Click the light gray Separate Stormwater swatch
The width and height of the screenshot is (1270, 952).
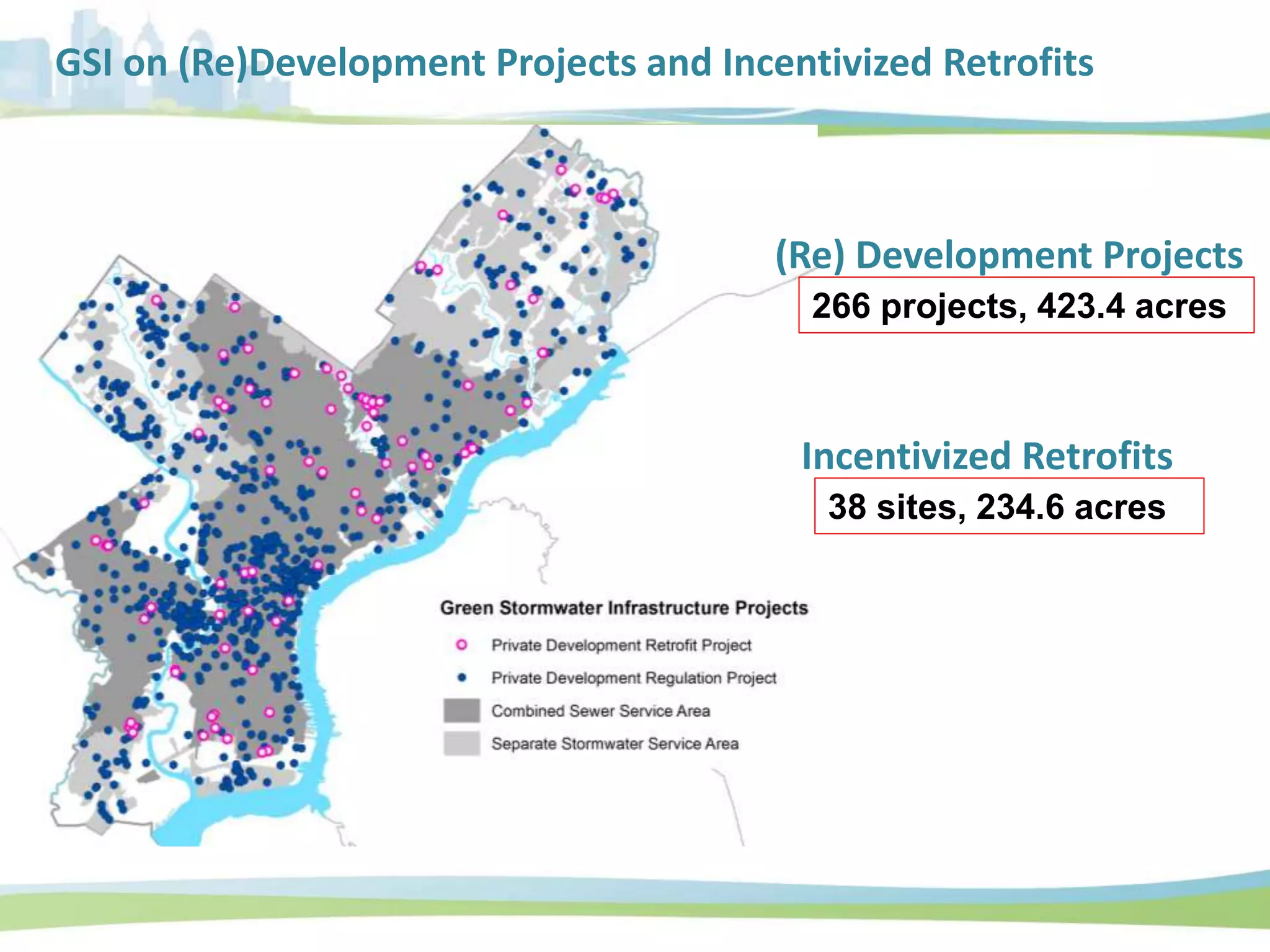(x=461, y=743)
